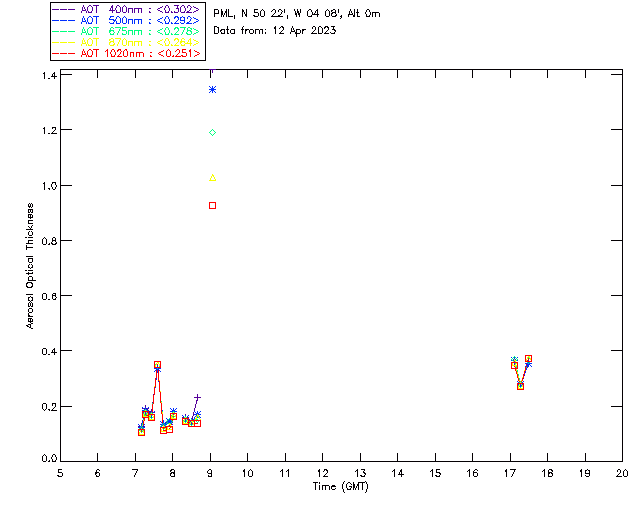Click the Time (GMT) axis label
The image size is (640, 512).
click(x=340, y=487)
